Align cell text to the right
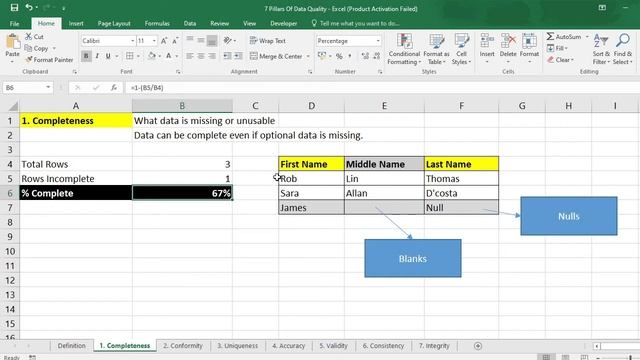The image size is (640, 360). pyautogui.click(x=212, y=56)
